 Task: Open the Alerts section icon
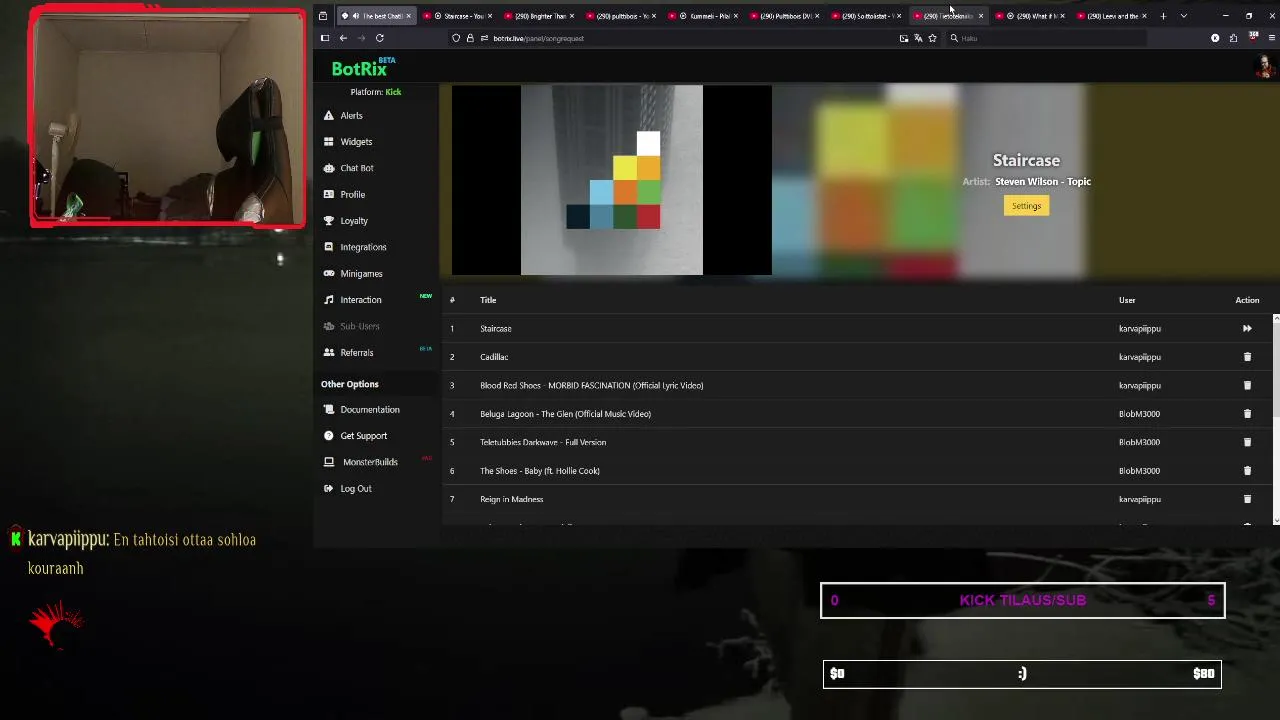click(x=328, y=116)
